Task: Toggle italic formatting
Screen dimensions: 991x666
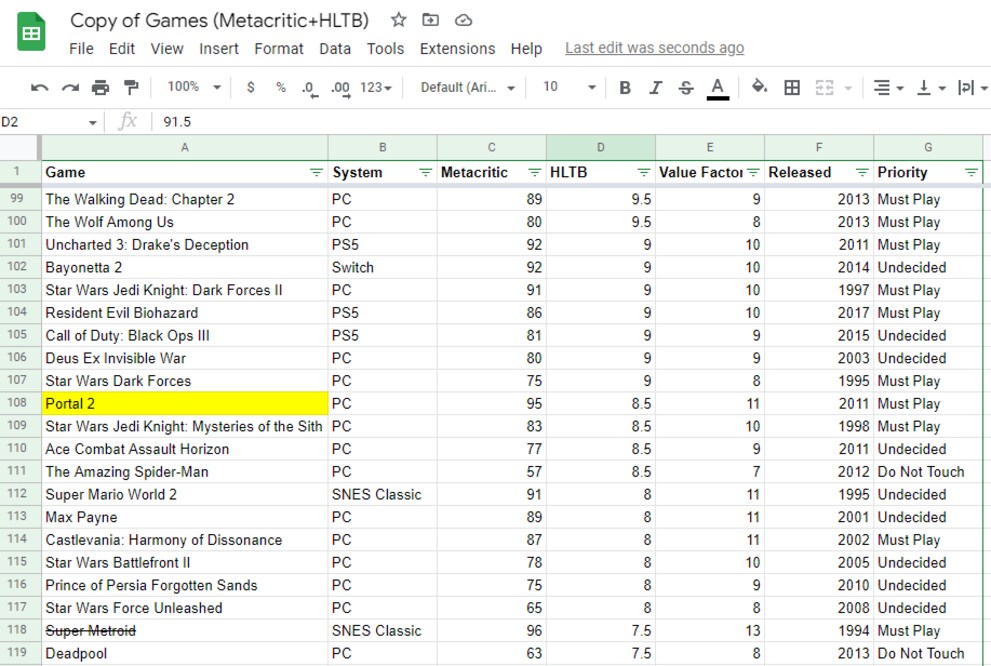Action: (x=655, y=87)
